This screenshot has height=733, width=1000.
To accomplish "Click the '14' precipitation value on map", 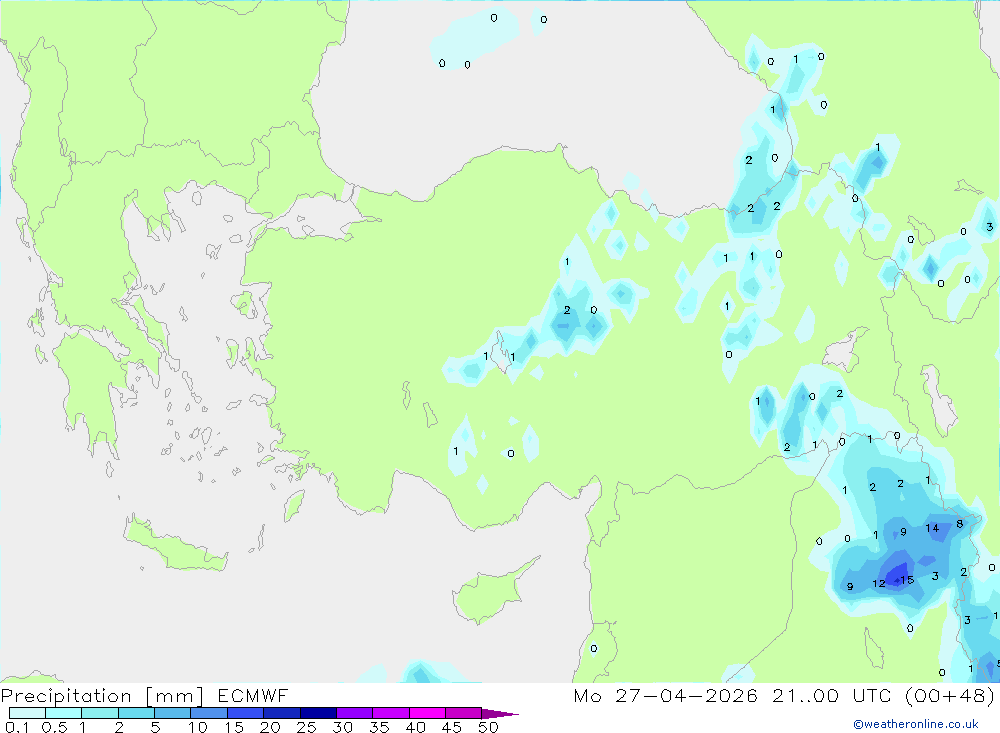I will 932,528.
